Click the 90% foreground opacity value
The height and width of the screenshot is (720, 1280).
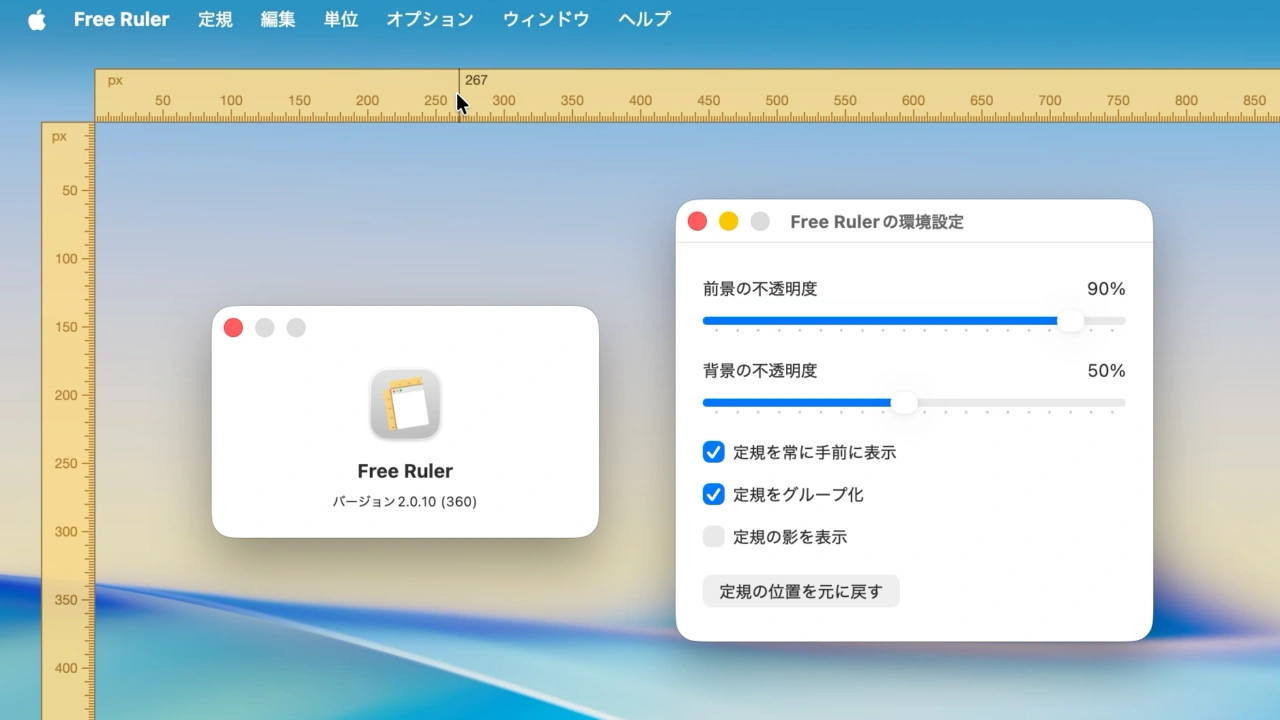pyautogui.click(x=1106, y=289)
